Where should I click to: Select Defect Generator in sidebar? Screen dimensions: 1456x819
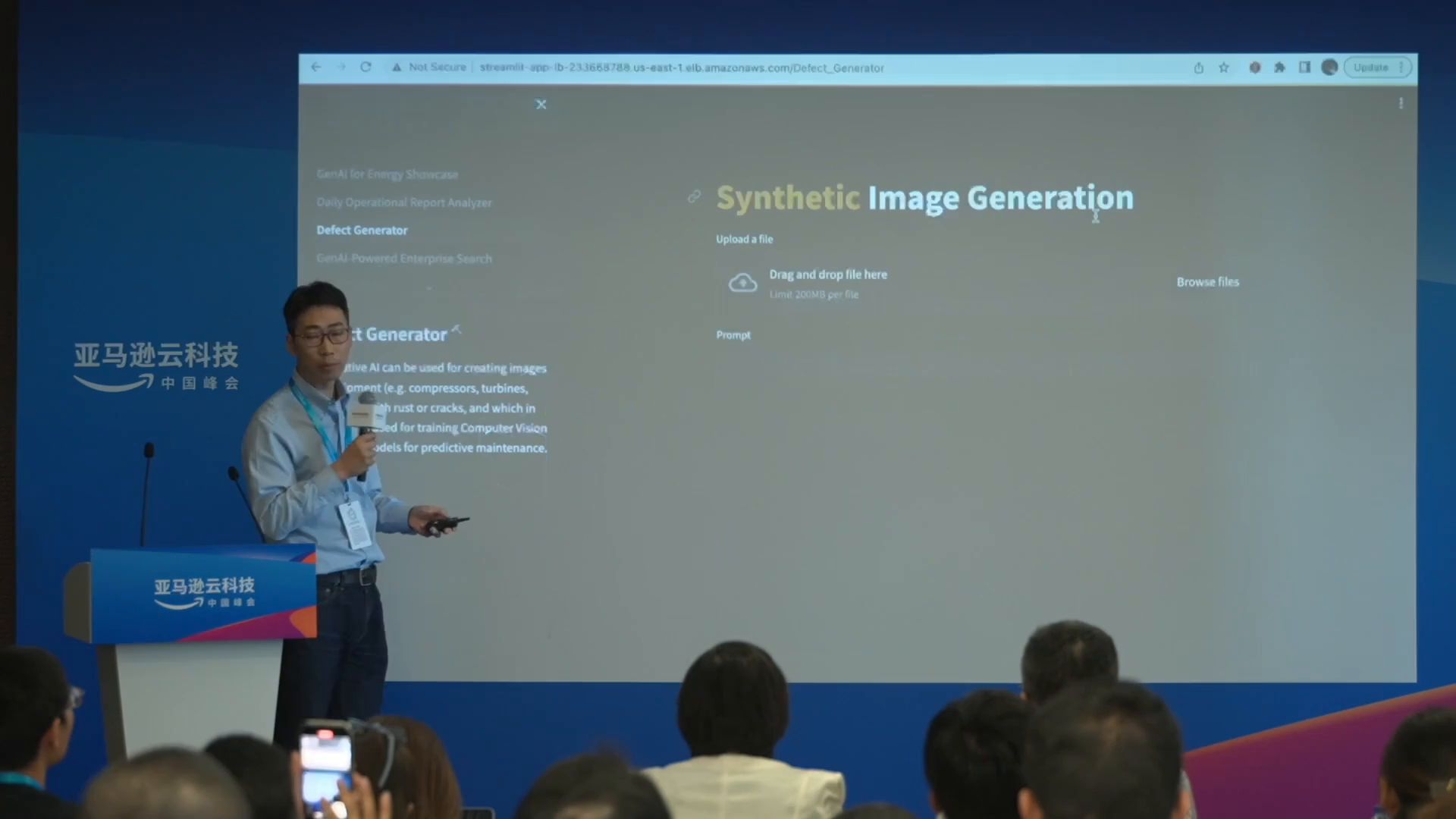tap(362, 231)
